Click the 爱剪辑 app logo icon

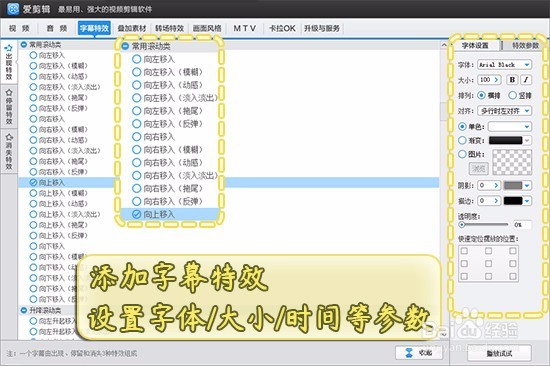point(13,9)
